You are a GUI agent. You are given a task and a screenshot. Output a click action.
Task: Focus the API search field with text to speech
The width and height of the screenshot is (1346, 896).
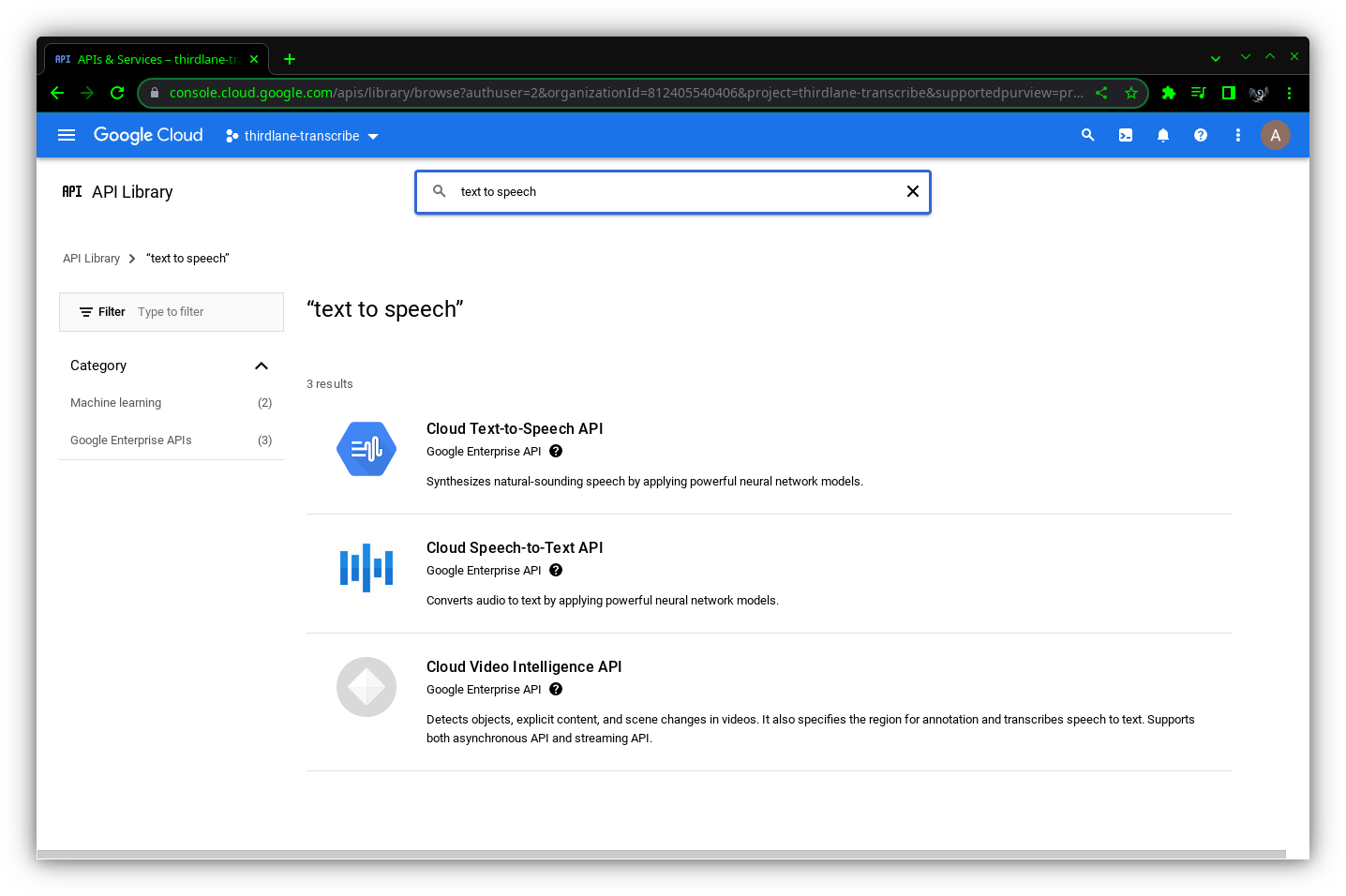[x=673, y=192]
